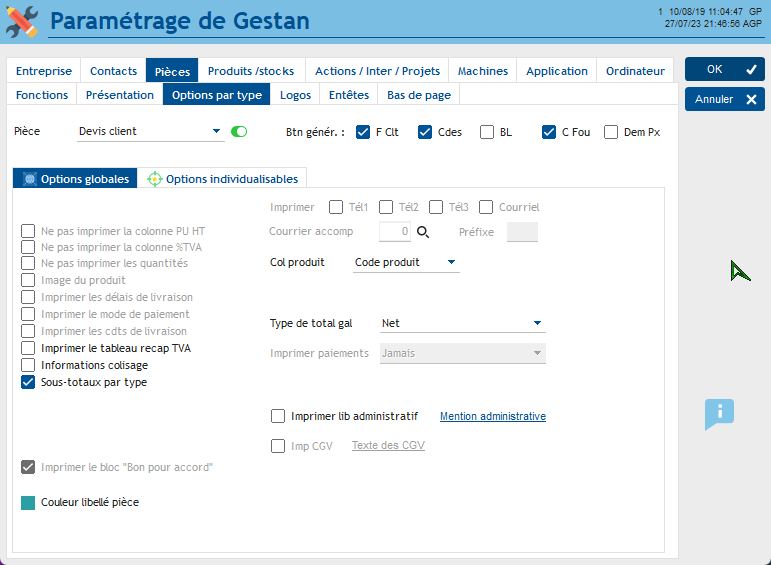Image resolution: width=771 pixels, height=565 pixels.
Task: Switch to the Produits /stocks tab
Action: tap(251, 71)
